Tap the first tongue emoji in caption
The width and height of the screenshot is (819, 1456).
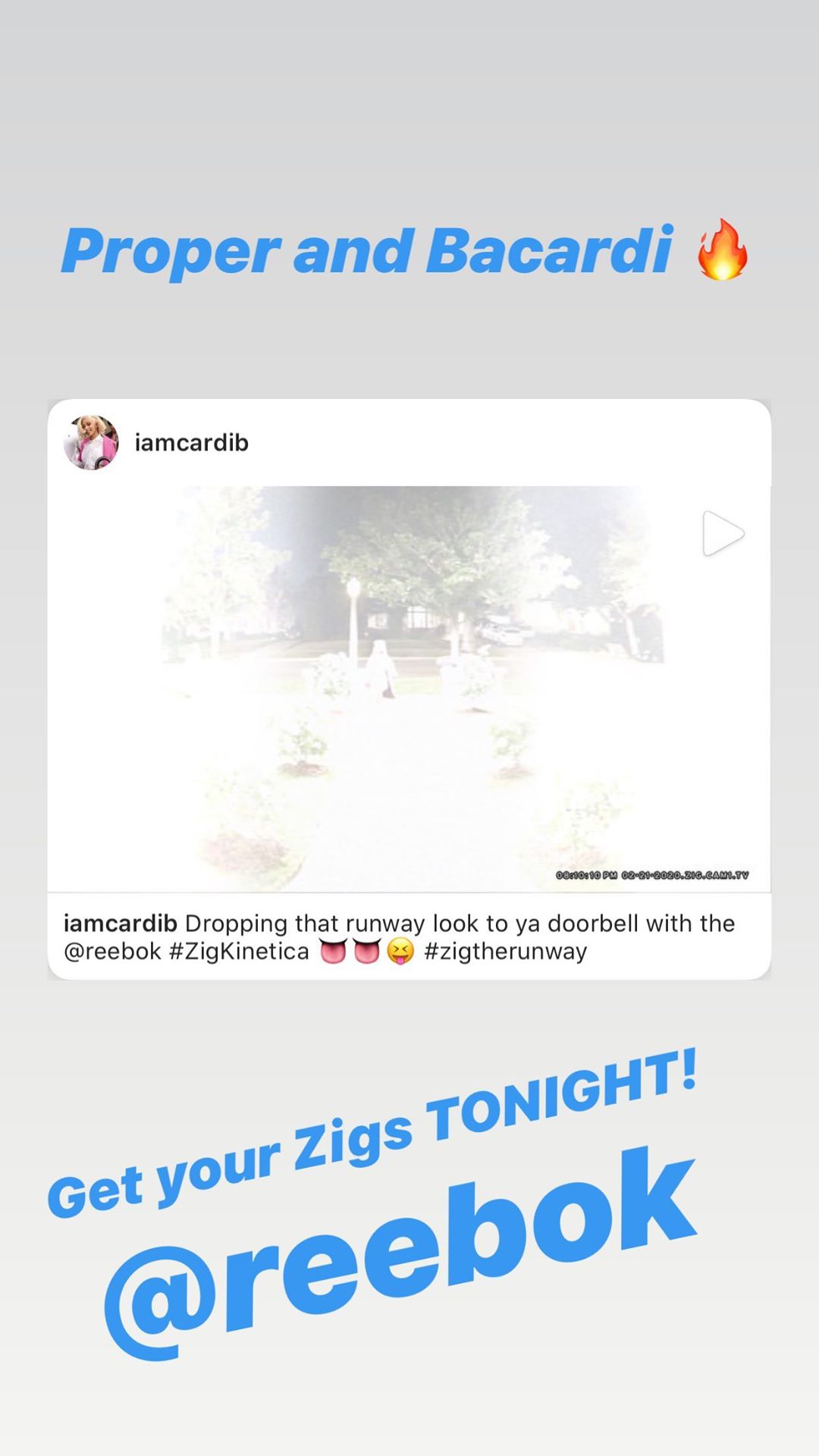[332, 951]
